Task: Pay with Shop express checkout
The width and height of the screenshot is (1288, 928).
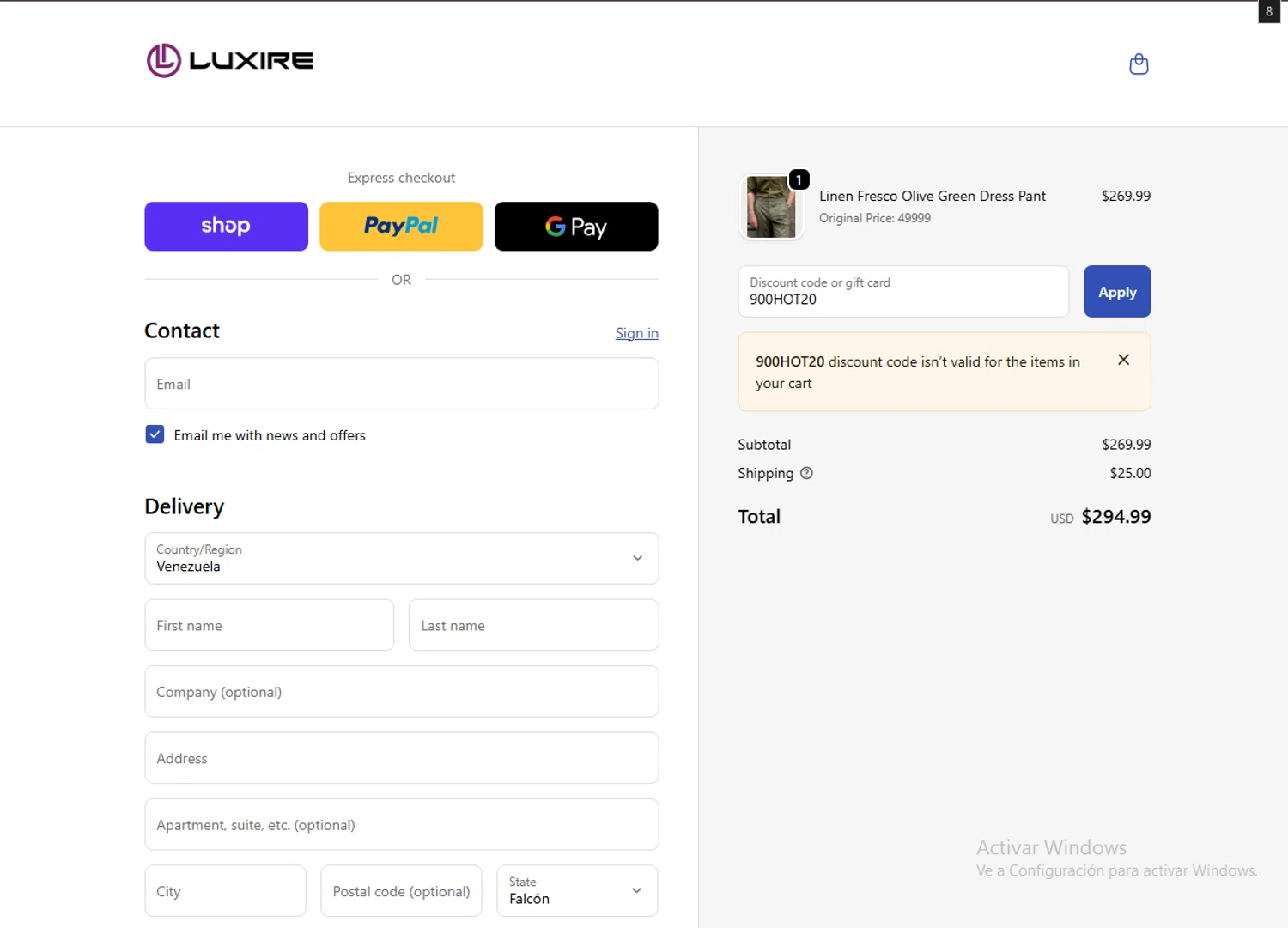Action: [x=226, y=227]
